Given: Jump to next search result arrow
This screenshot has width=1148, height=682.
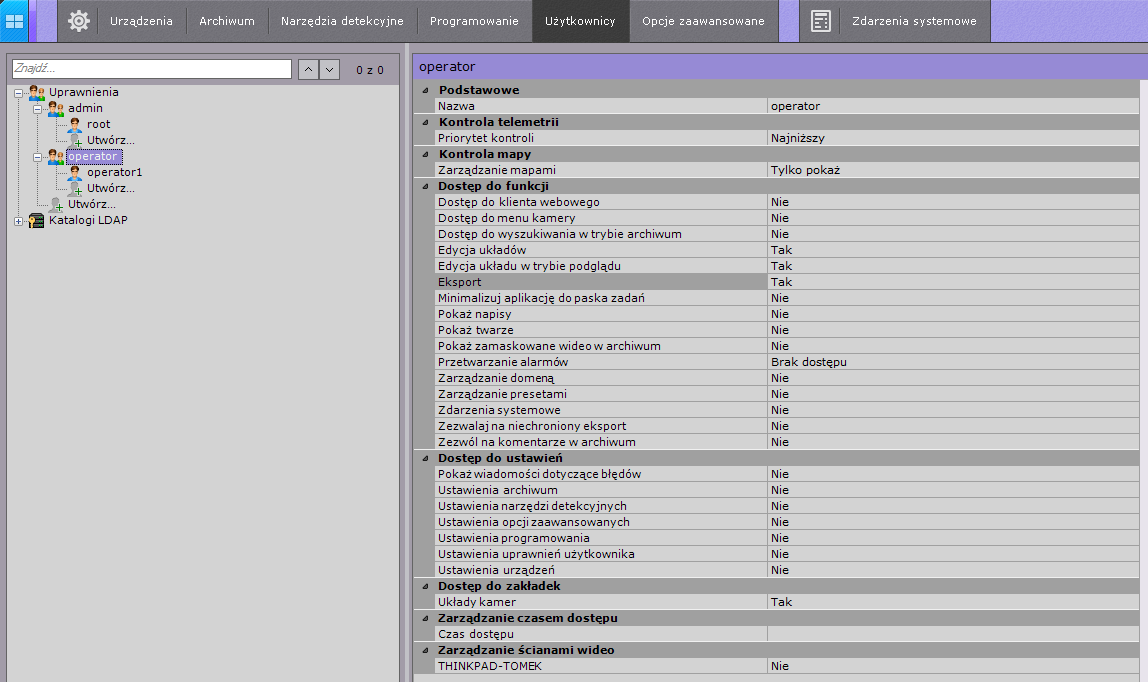Looking at the screenshot, I should [329, 70].
